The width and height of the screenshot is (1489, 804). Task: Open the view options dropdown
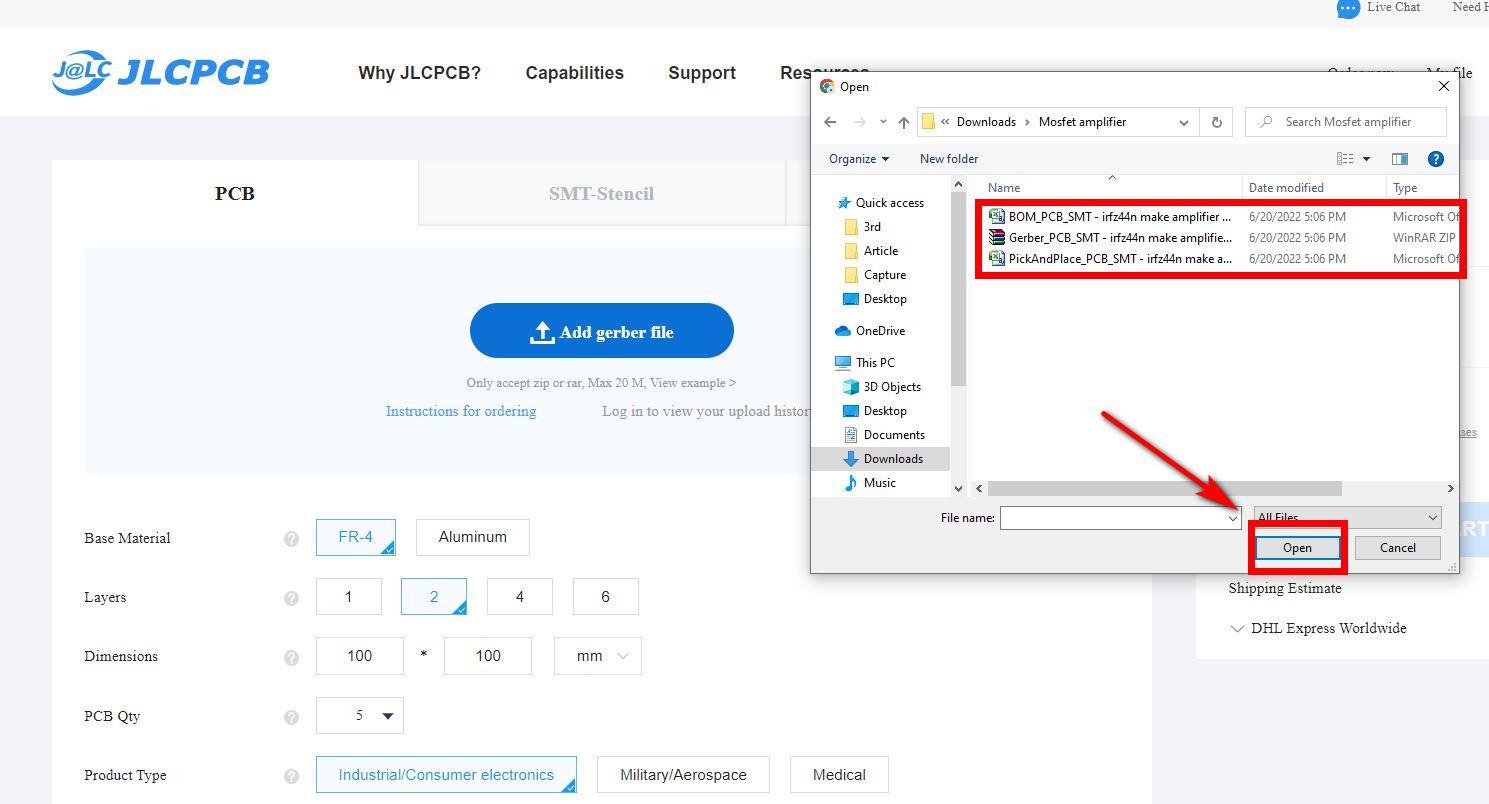click(x=1366, y=159)
